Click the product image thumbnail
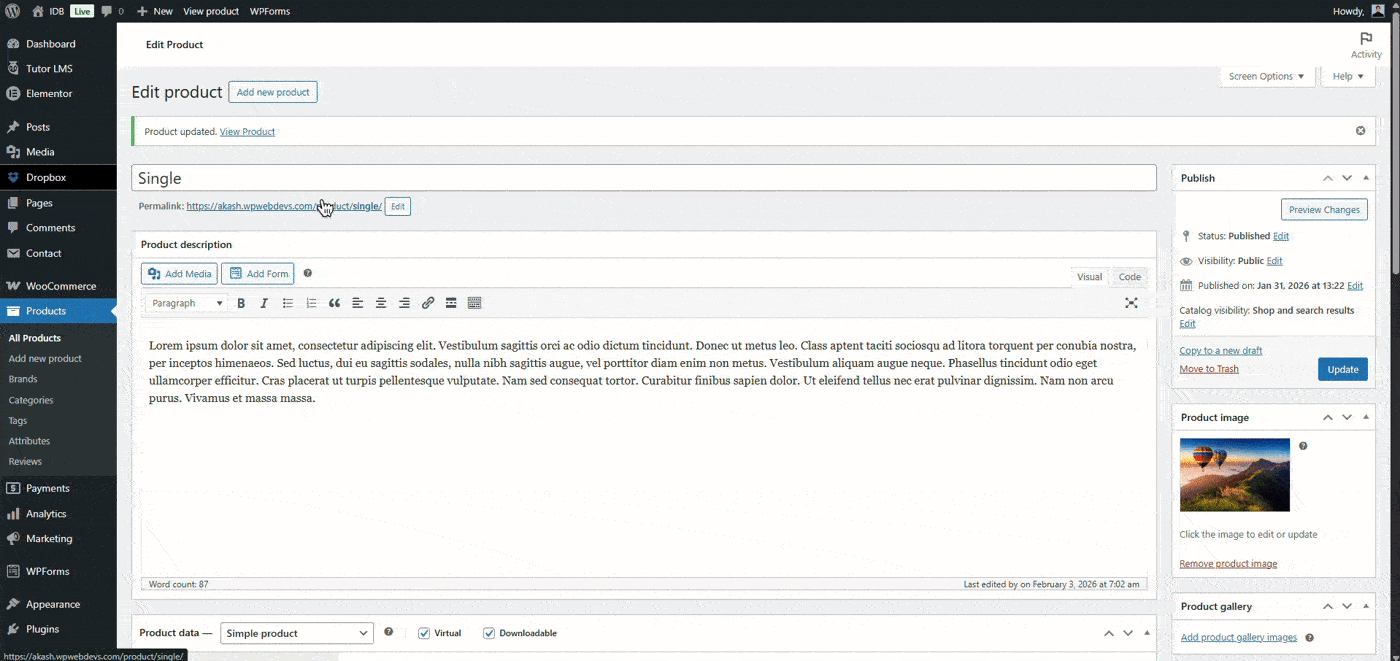The image size is (1400, 661). tap(1234, 475)
